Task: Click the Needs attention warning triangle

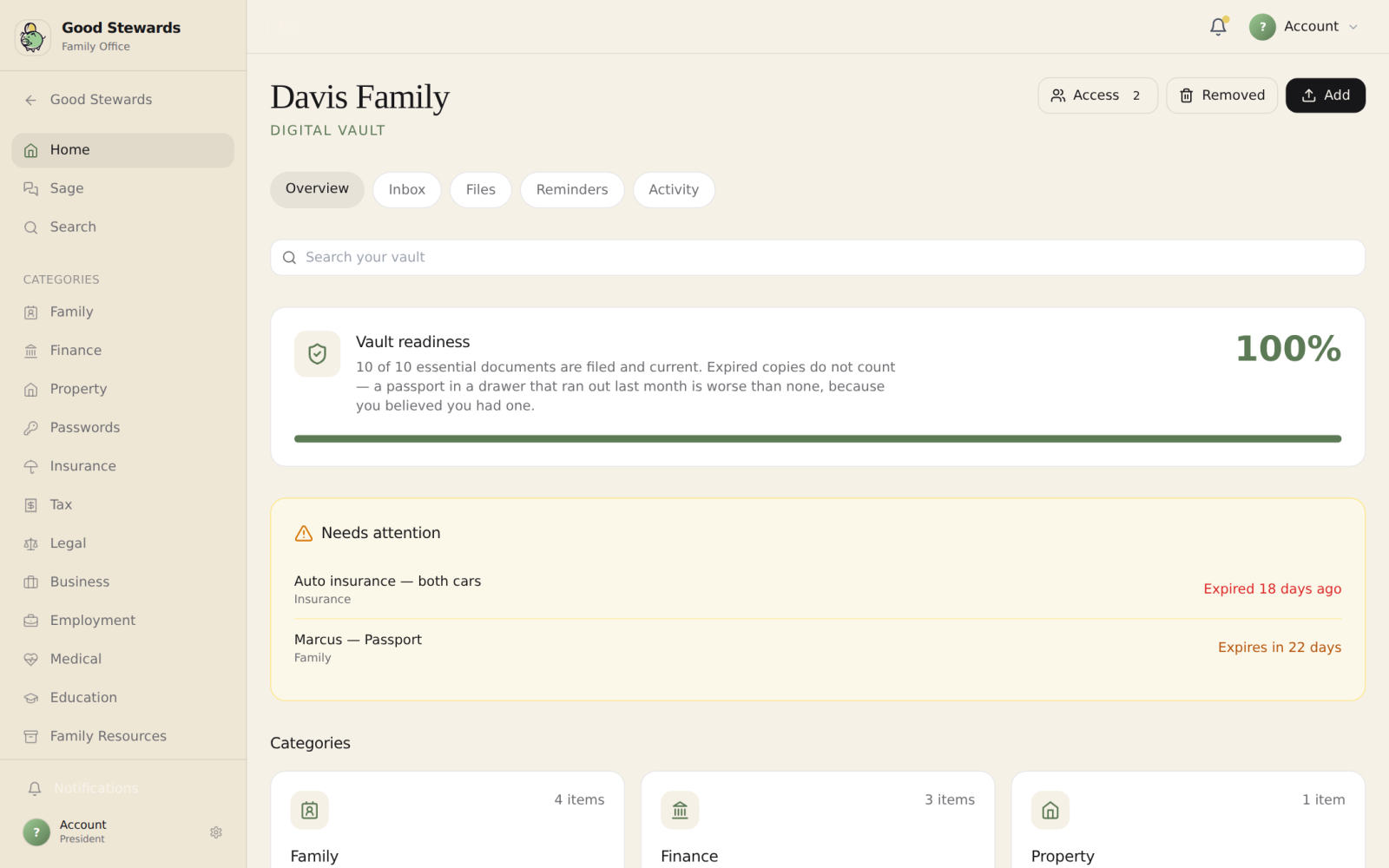Action: 304,533
